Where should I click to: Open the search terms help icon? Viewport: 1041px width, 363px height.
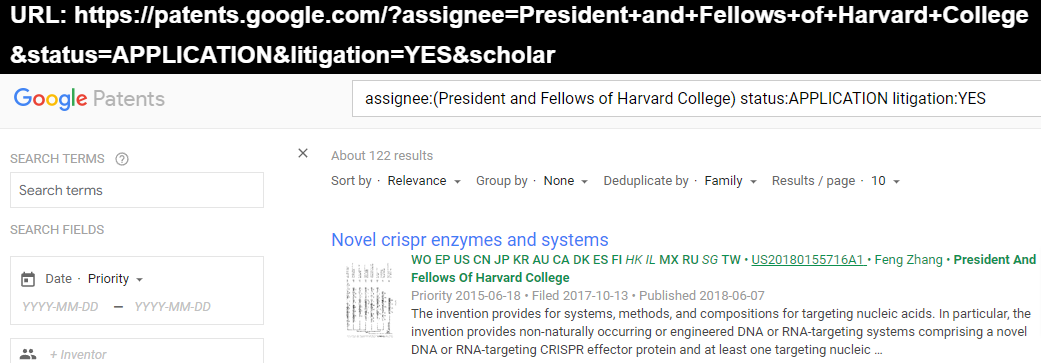(121, 159)
